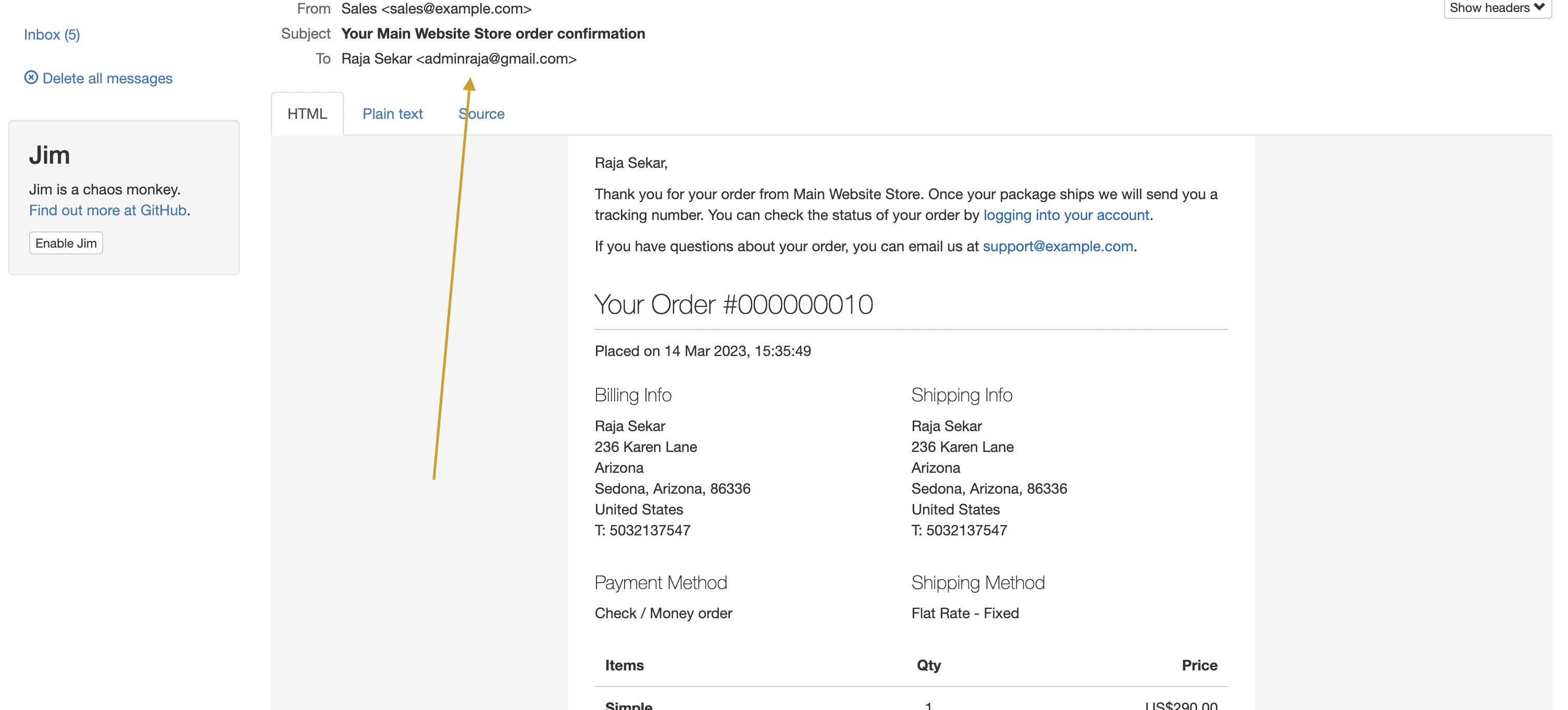Click the support@example.com email link
This screenshot has height=710, width=1568.
click(x=1058, y=246)
